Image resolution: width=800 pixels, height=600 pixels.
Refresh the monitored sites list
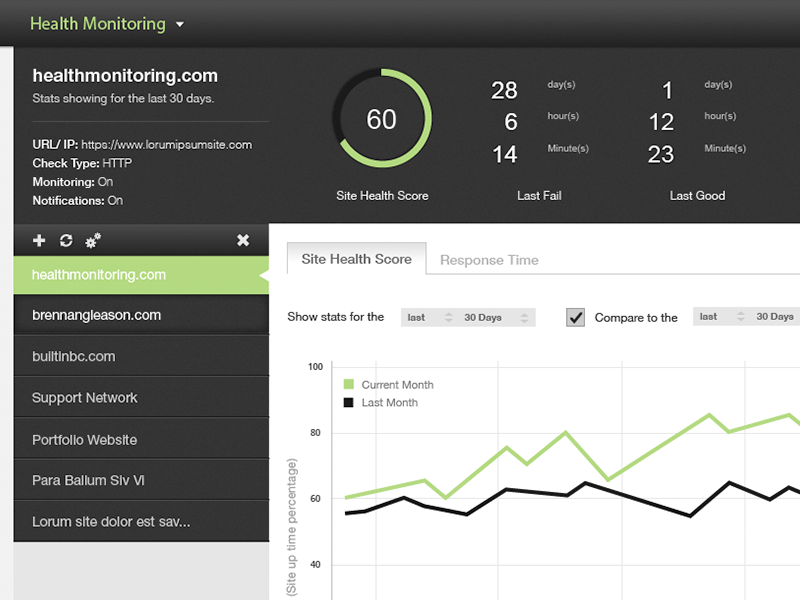coord(64,241)
